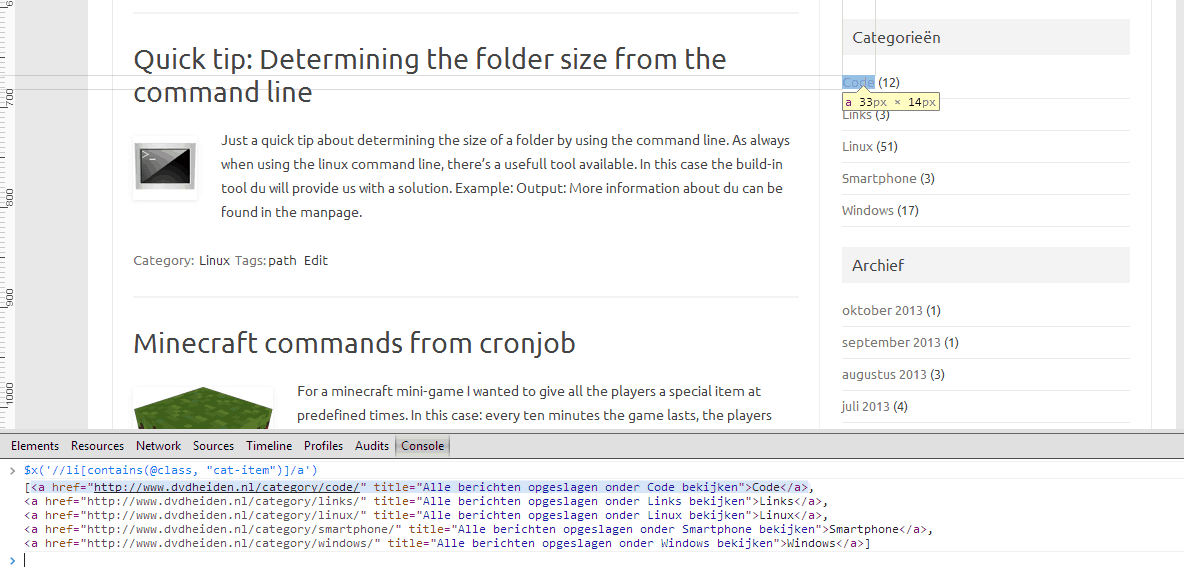Select the Console tab

point(422,446)
